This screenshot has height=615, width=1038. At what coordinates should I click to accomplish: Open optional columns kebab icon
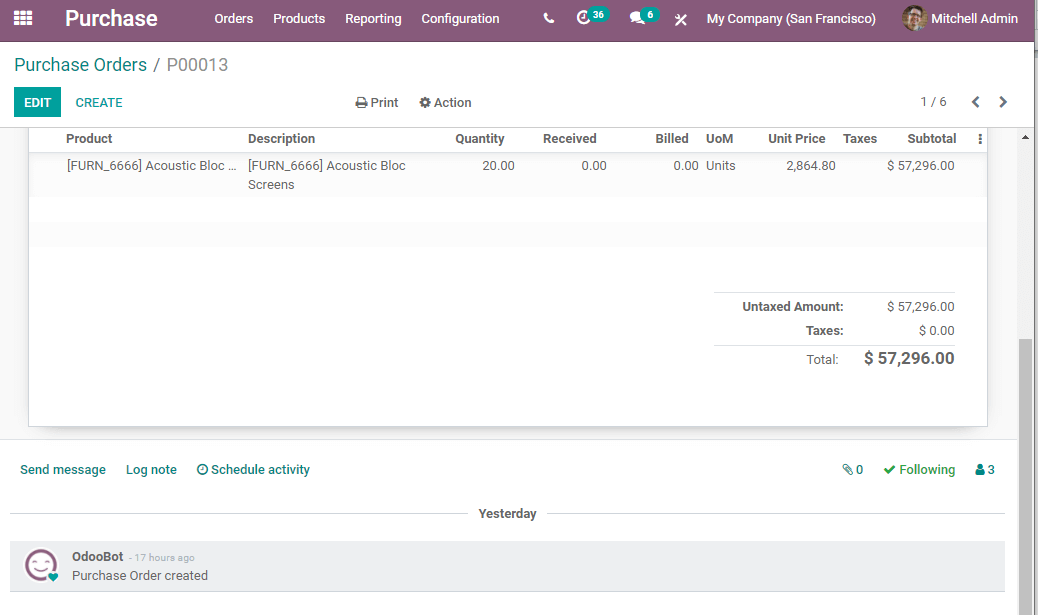980,139
